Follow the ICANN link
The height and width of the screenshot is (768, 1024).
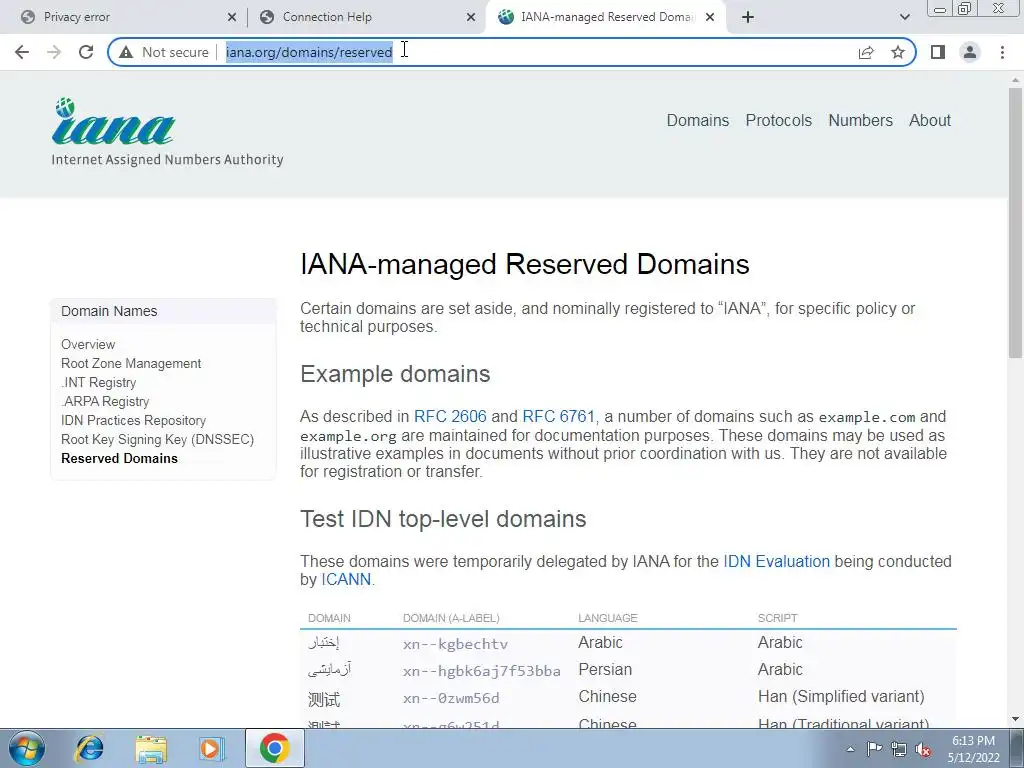[x=345, y=580]
